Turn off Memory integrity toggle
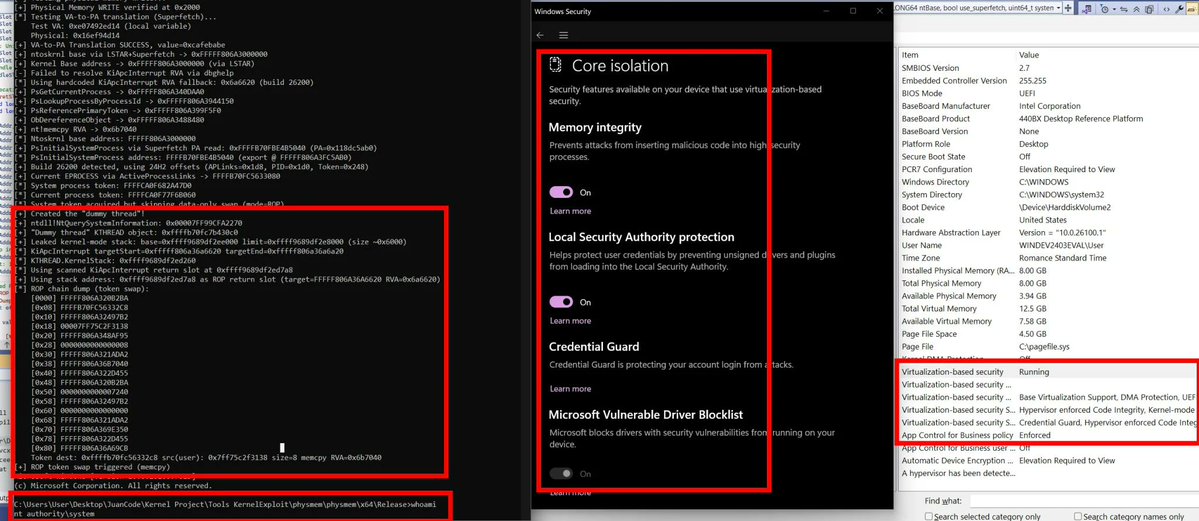 [561, 192]
